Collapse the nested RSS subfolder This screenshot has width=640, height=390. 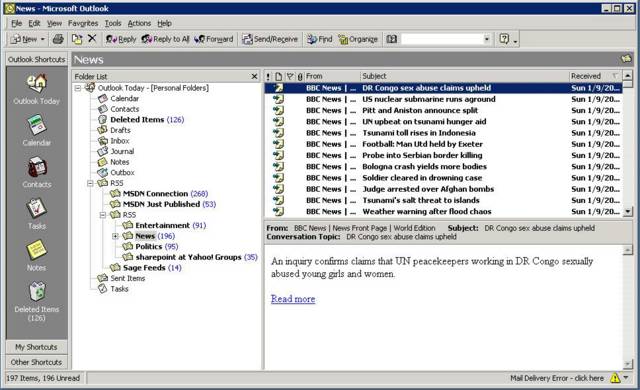[x=103, y=215]
